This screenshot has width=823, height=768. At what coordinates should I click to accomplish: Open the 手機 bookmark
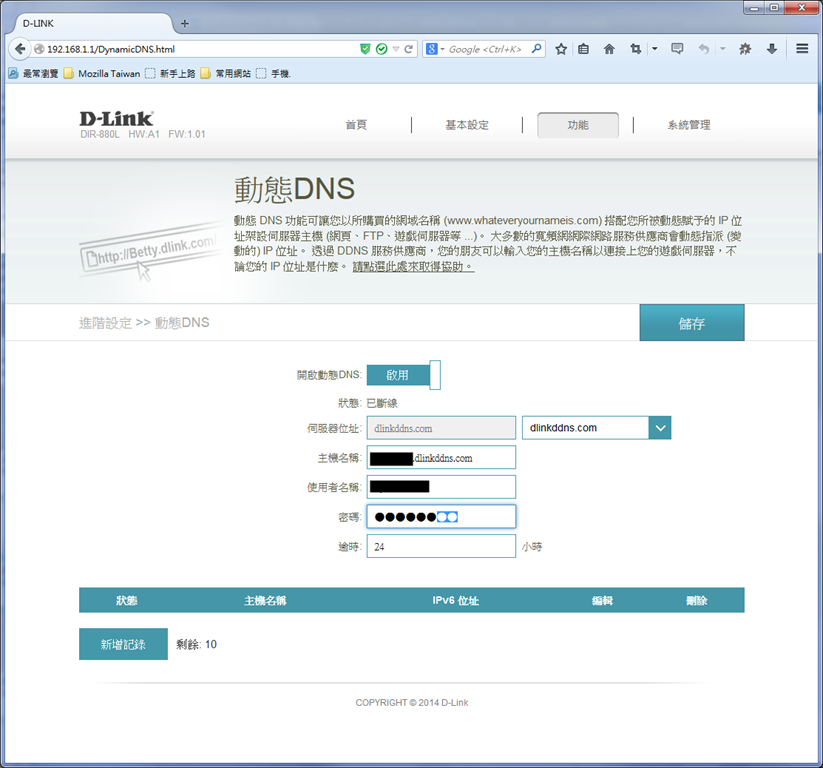[273, 73]
